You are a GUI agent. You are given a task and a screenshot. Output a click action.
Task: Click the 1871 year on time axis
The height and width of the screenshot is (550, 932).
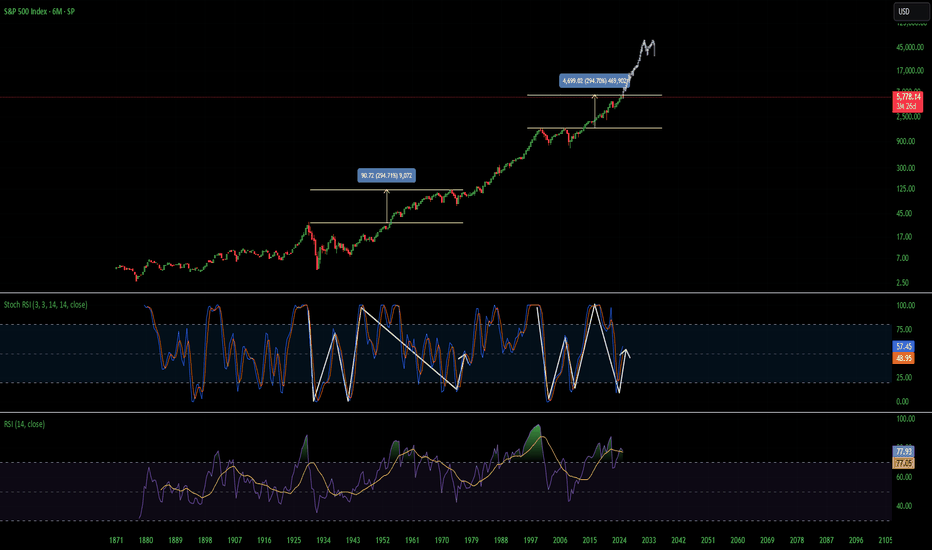click(116, 540)
